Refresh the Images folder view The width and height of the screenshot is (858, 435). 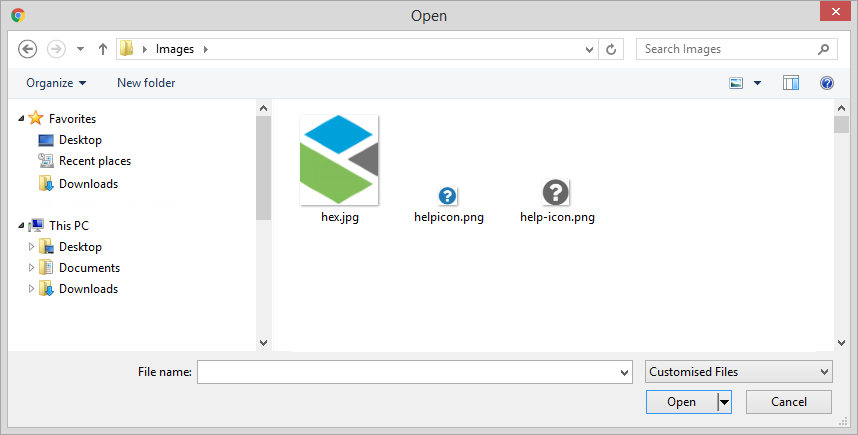[611, 50]
